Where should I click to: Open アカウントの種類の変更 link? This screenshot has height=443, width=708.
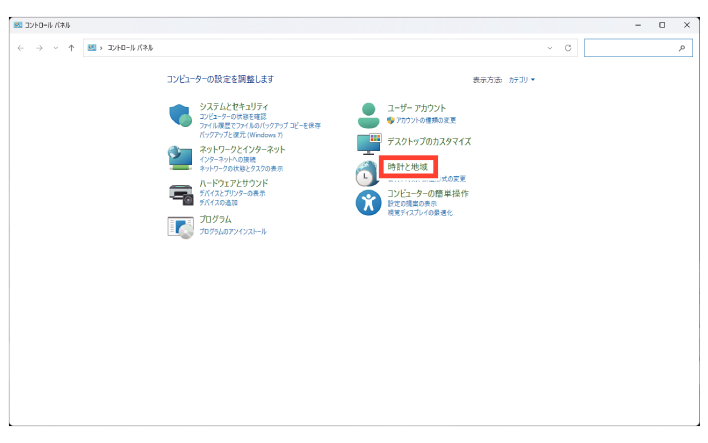pyautogui.click(x=426, y=119)
